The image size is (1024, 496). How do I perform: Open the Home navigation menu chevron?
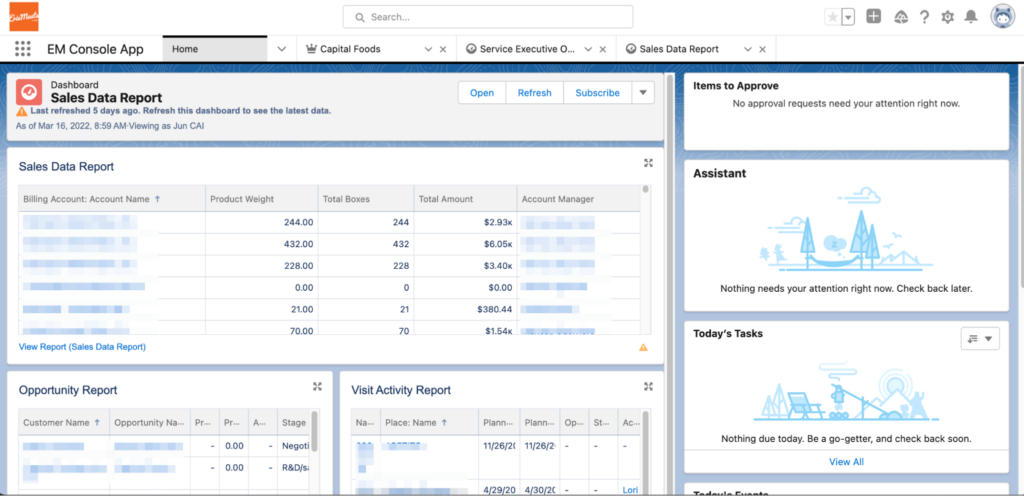(x=282, y=49)
